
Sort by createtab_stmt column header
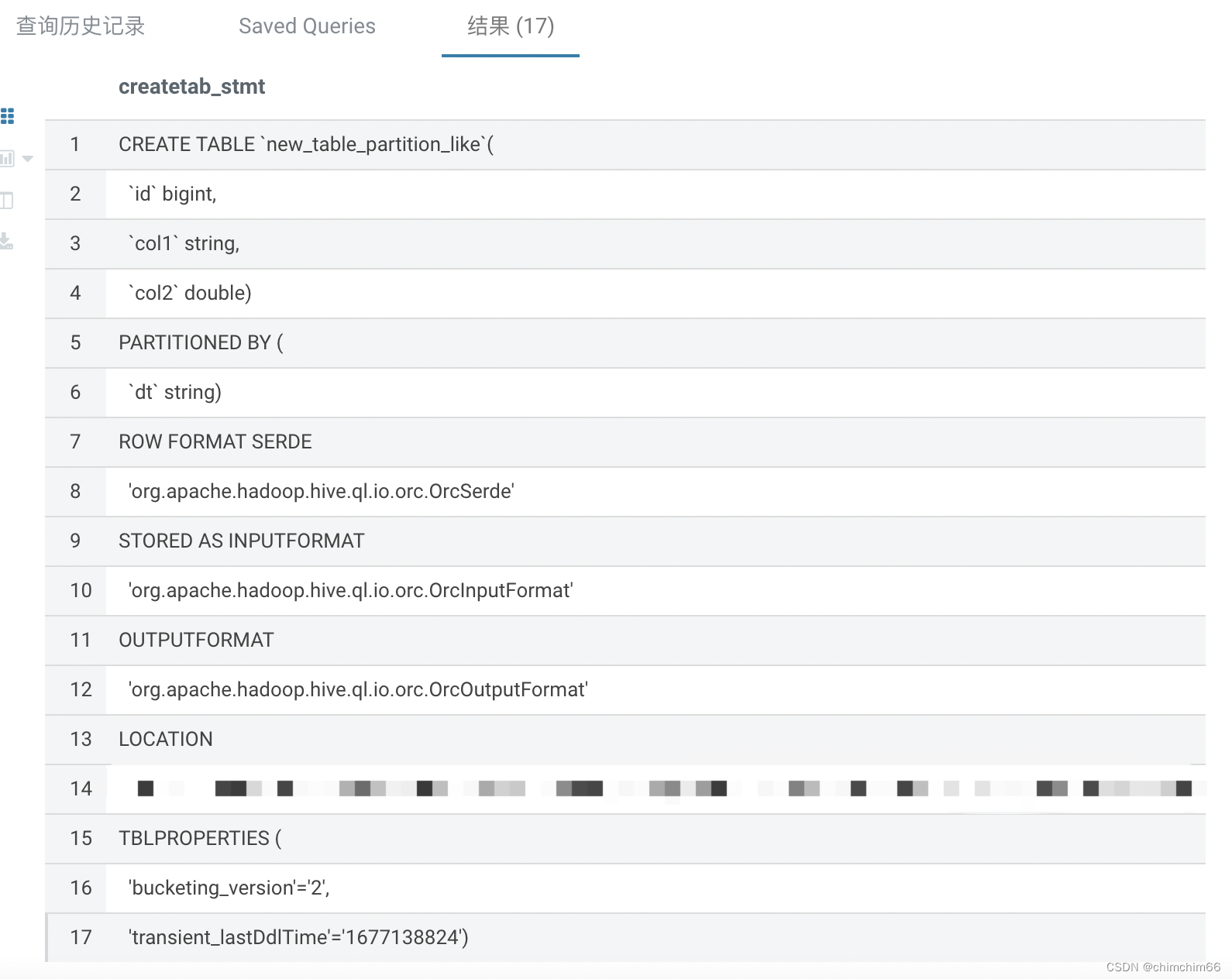coord(191,87)
